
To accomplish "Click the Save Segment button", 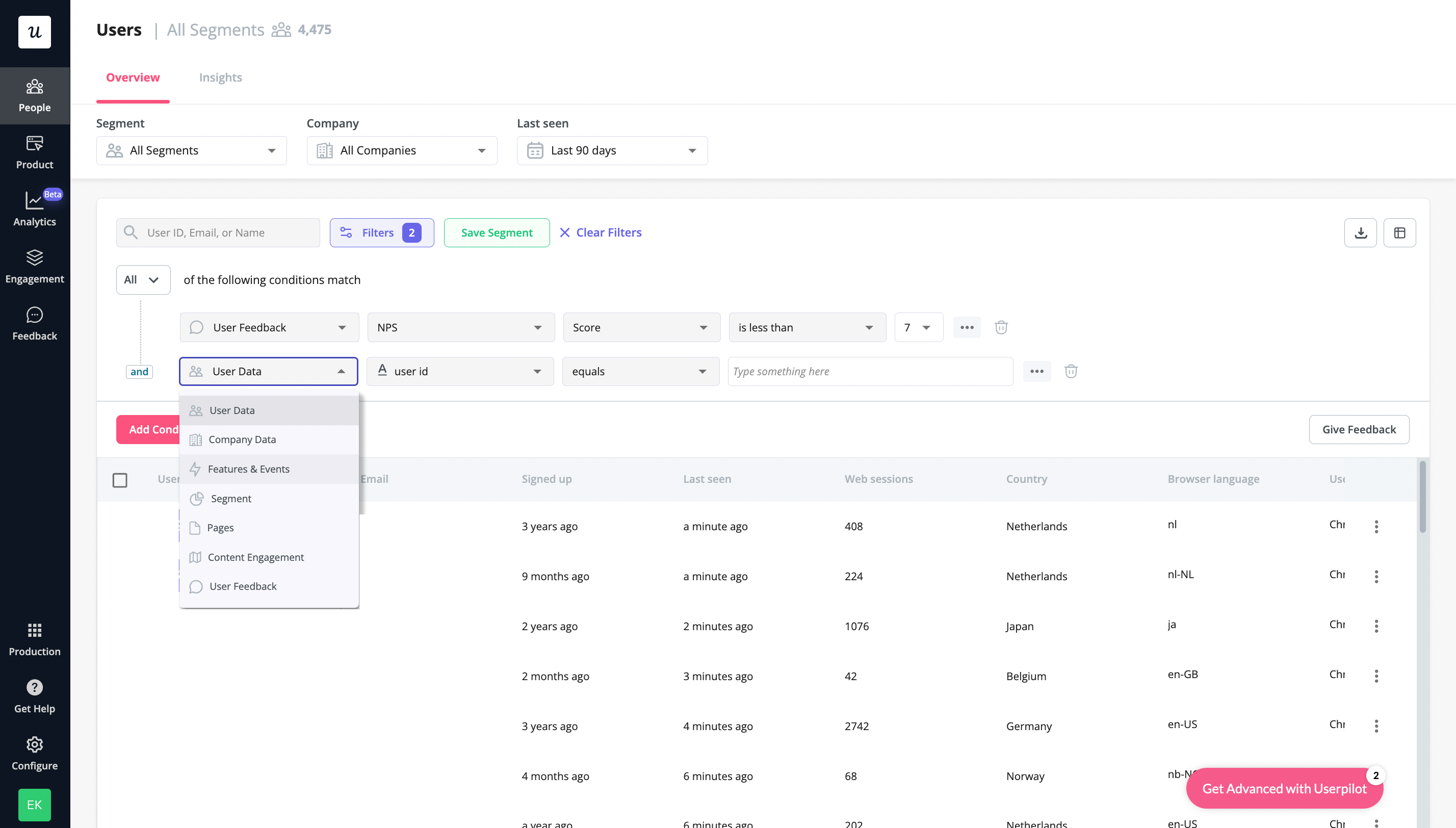I will point(496,232).
